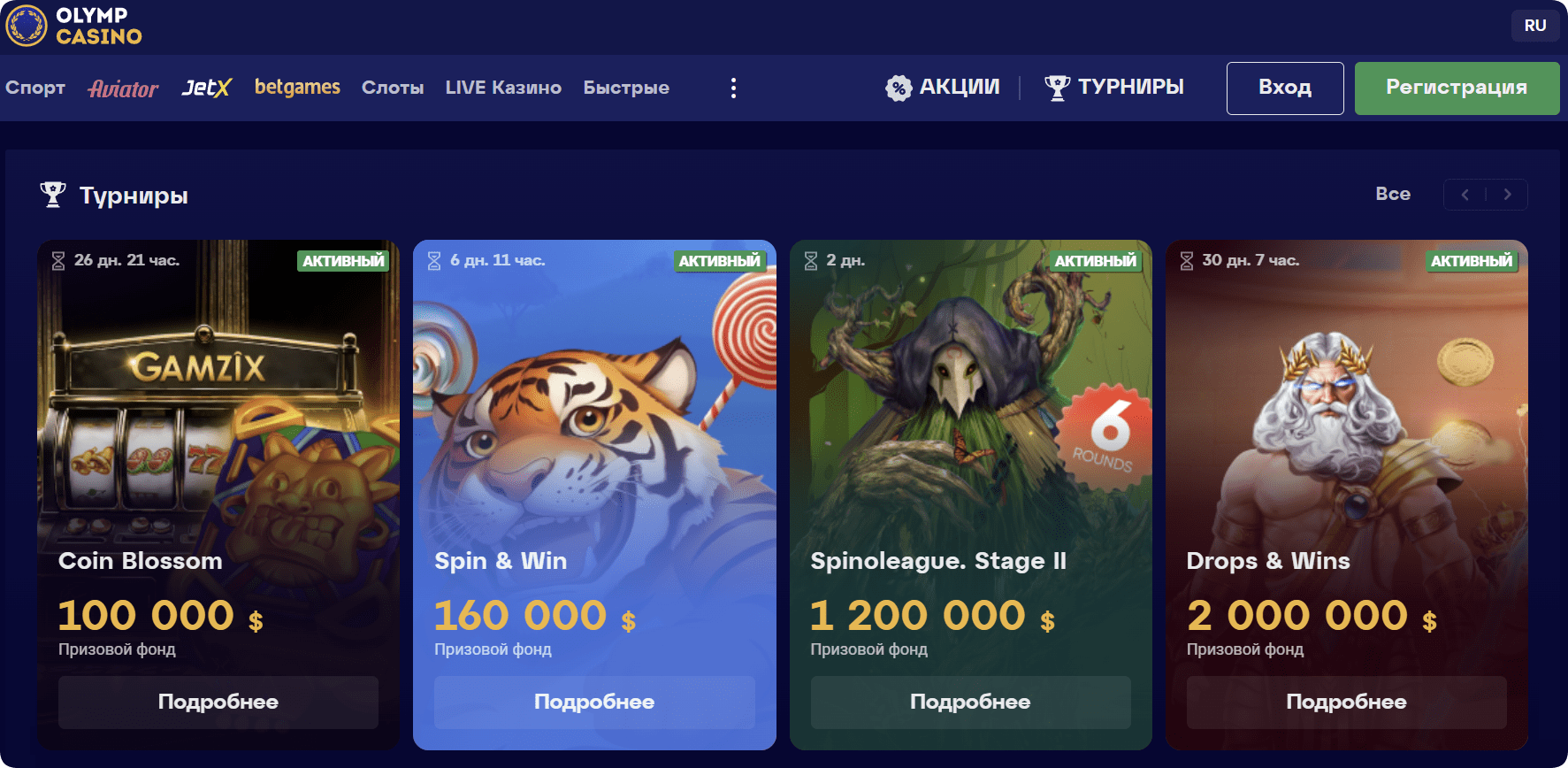Click the Olymp Casino logo
This screenshot has height=768, width=1568.
(73, 26)
